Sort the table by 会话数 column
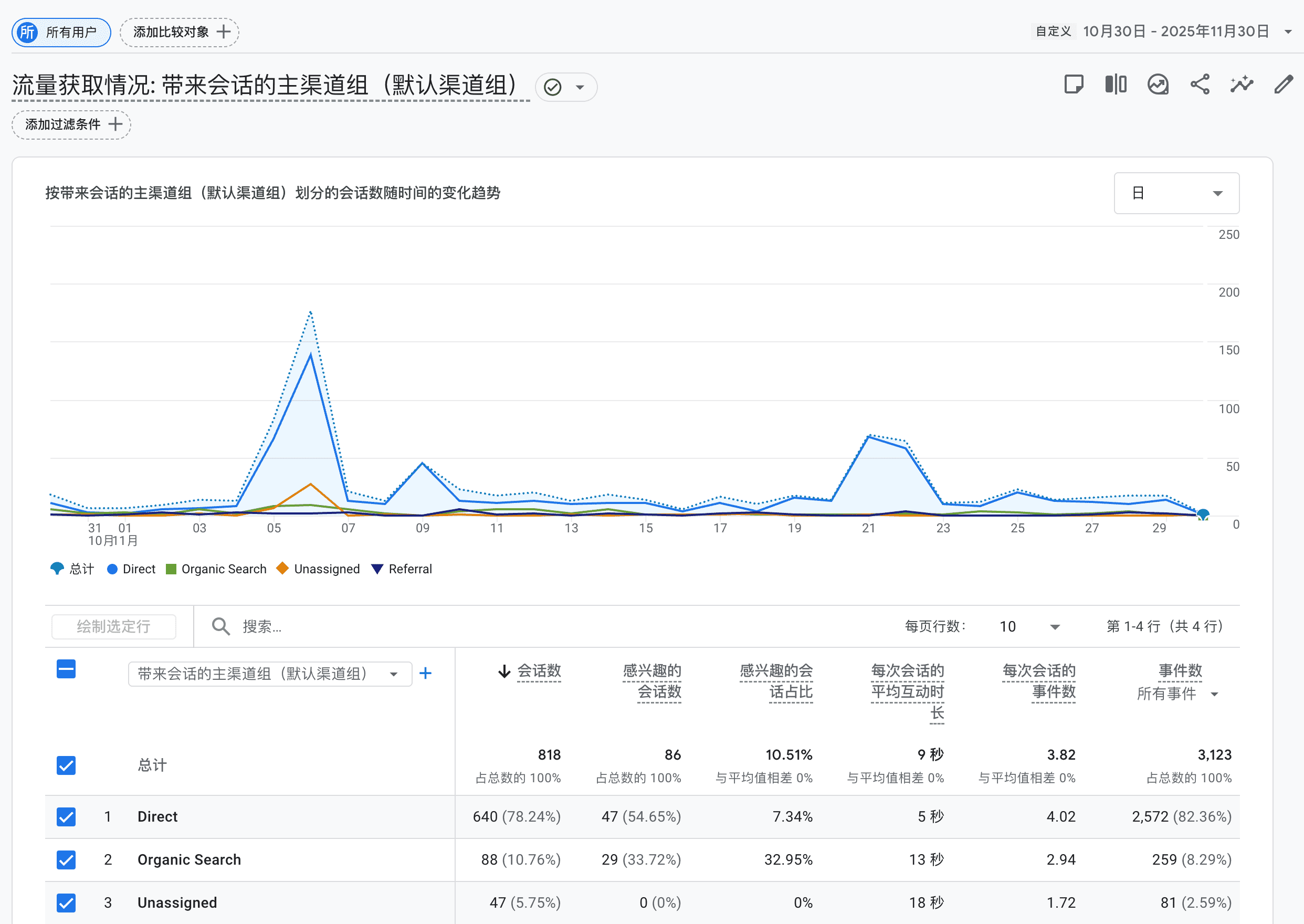This screenshot has width=1304, height=924. (x=538, y=671)
